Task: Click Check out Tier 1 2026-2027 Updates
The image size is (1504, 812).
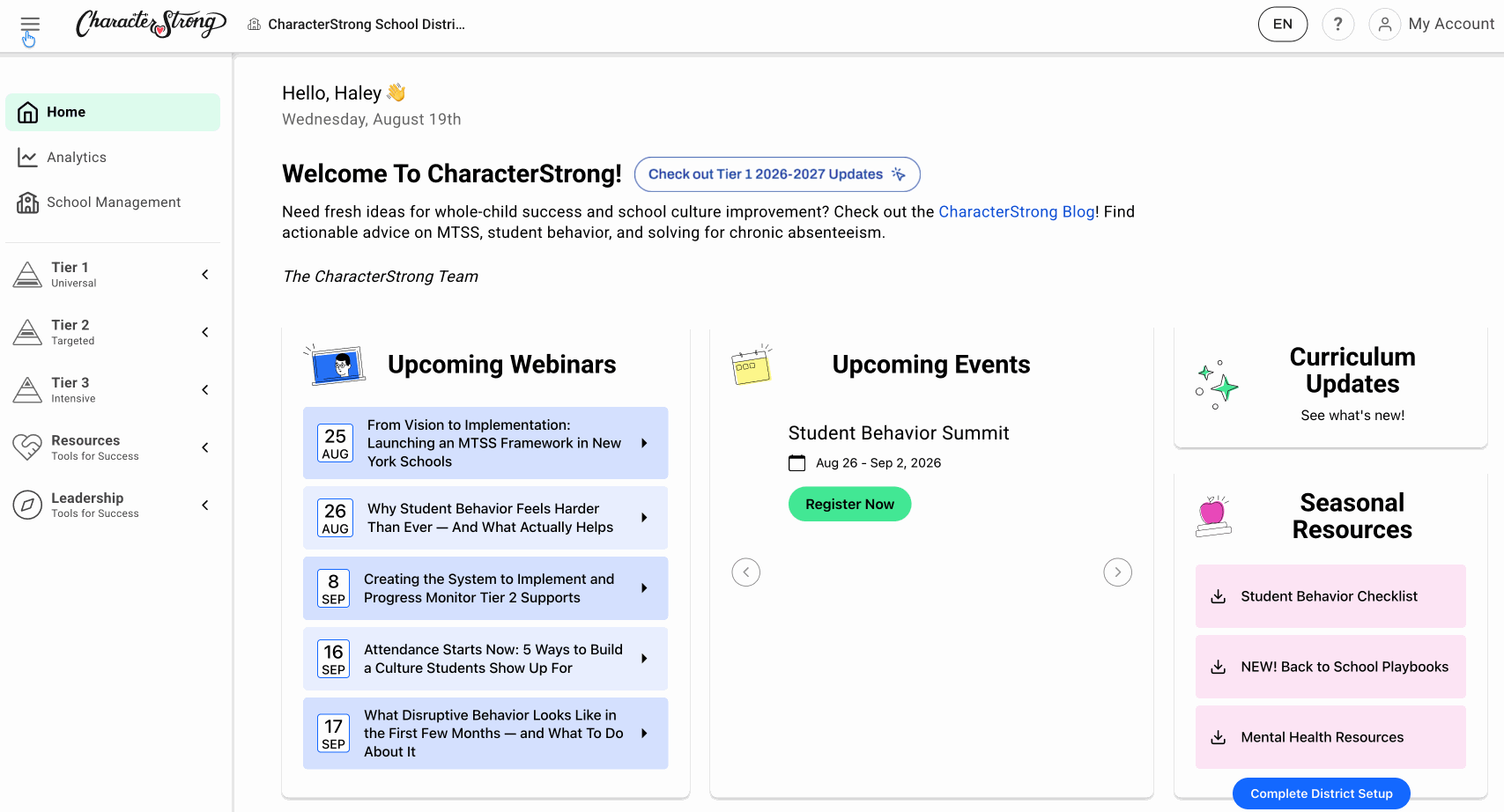Action: (x=777, y=174)
